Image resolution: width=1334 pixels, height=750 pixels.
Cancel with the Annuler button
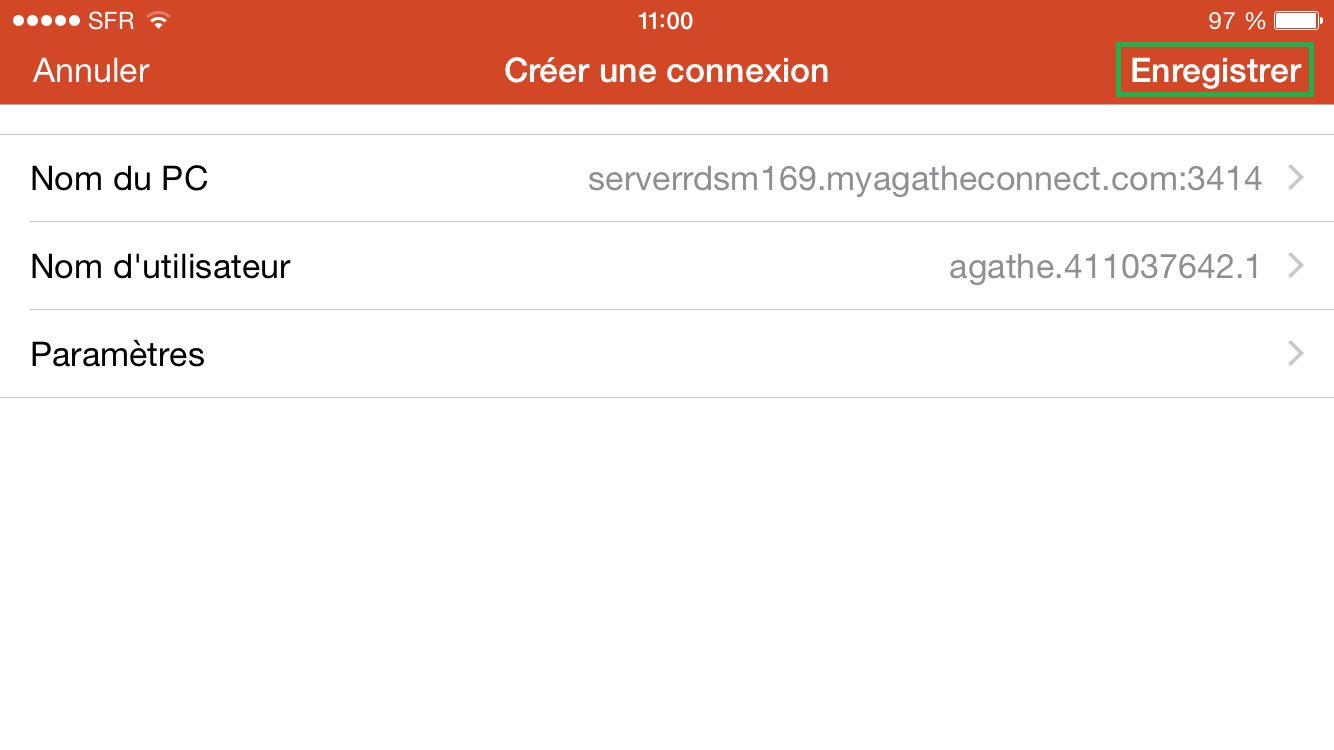[x=91, y=71]
